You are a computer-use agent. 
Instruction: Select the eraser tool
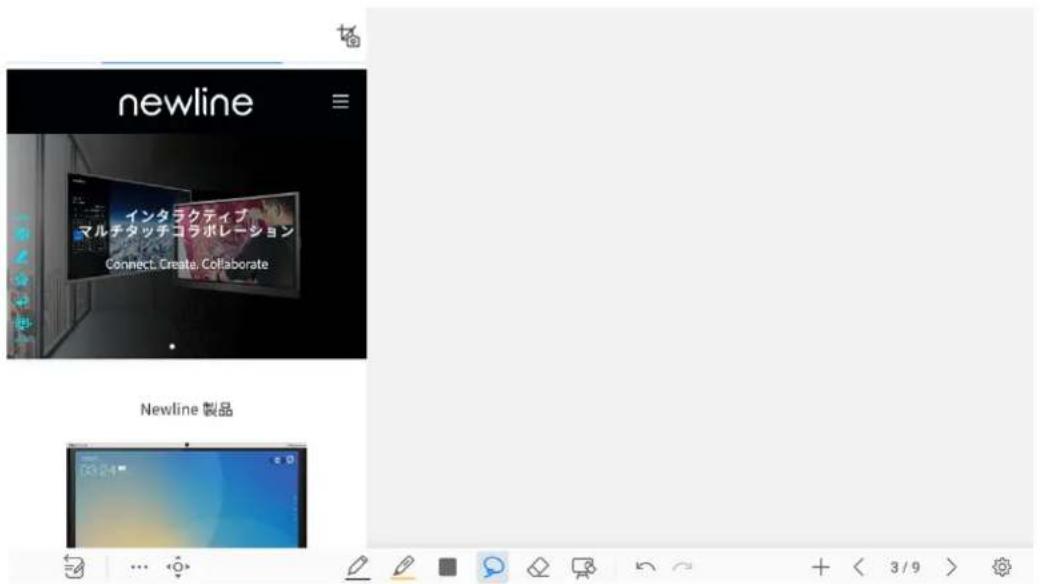click(x=538, y=567)
